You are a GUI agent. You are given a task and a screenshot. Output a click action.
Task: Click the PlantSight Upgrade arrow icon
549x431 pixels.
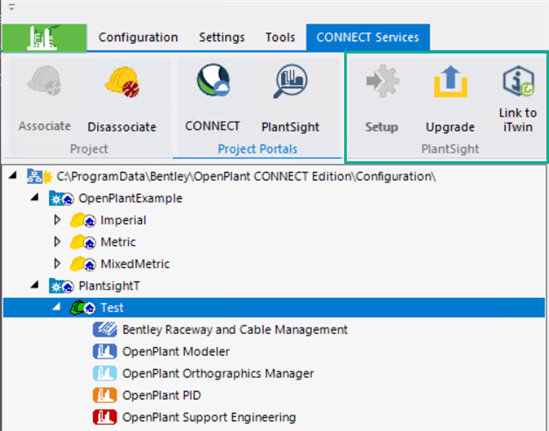pos(451,81)
